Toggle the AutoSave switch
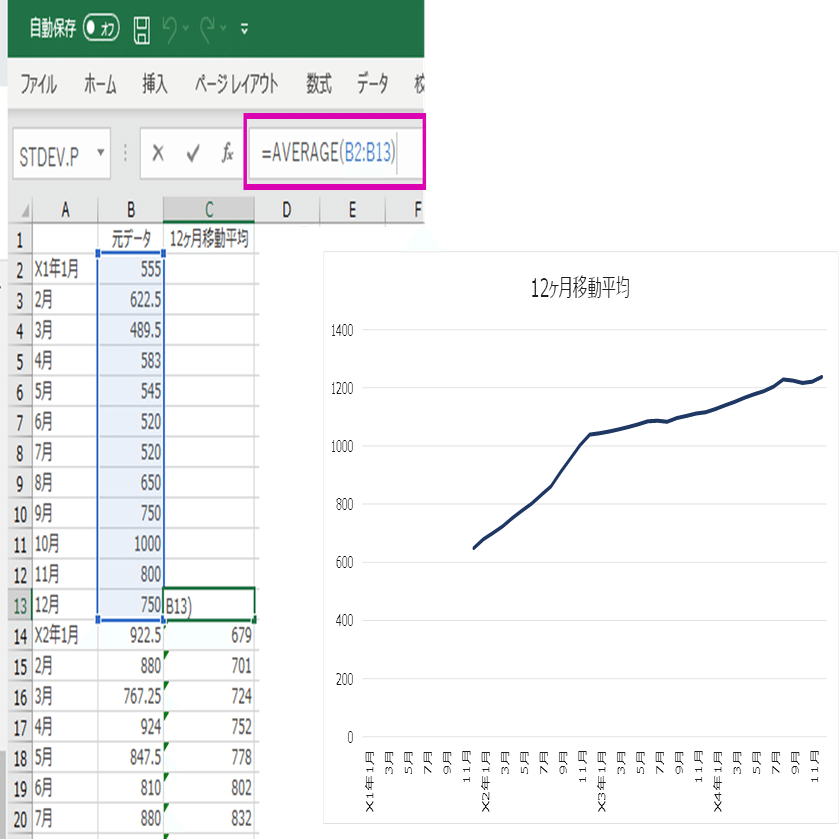839x839 pixels. point(101,28)
